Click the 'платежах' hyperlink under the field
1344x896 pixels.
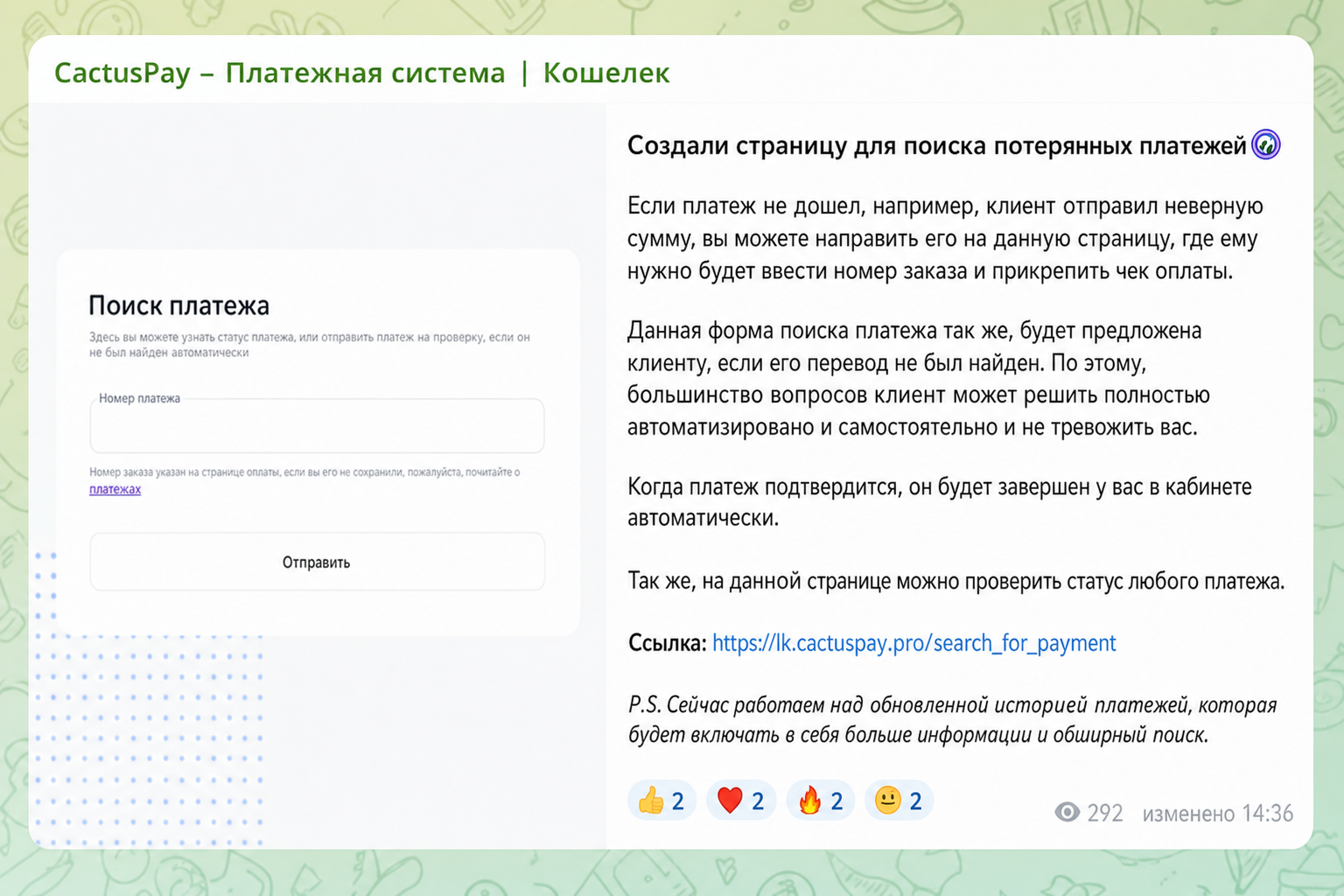click(x=115, y=489)
